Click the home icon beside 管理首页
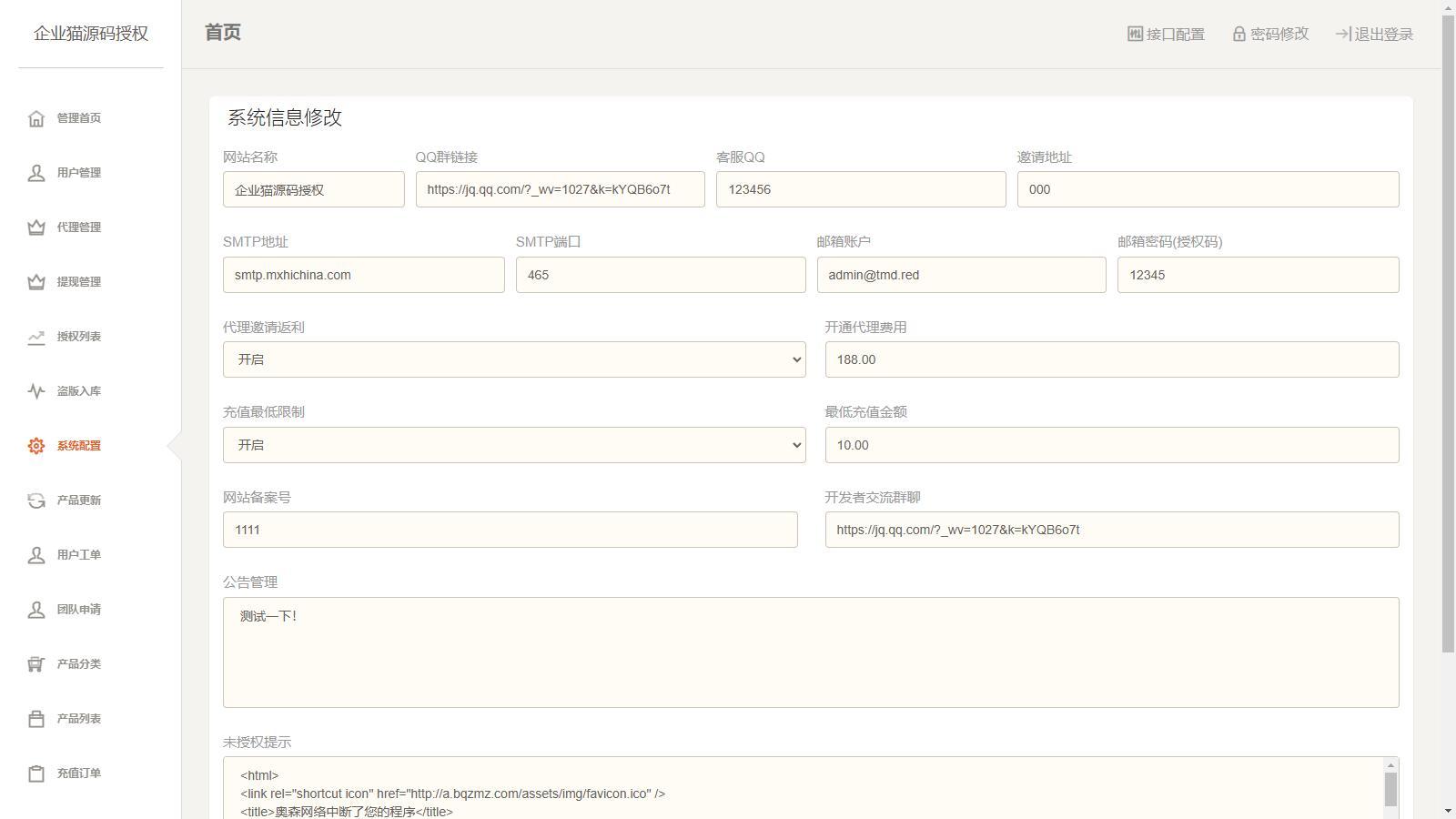Viewport: 1456px width, 819px height. 36,118
